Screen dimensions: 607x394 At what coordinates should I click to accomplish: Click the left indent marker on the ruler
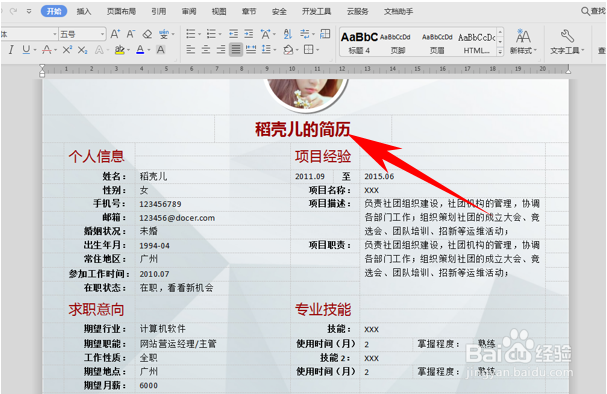click(42, 71)
